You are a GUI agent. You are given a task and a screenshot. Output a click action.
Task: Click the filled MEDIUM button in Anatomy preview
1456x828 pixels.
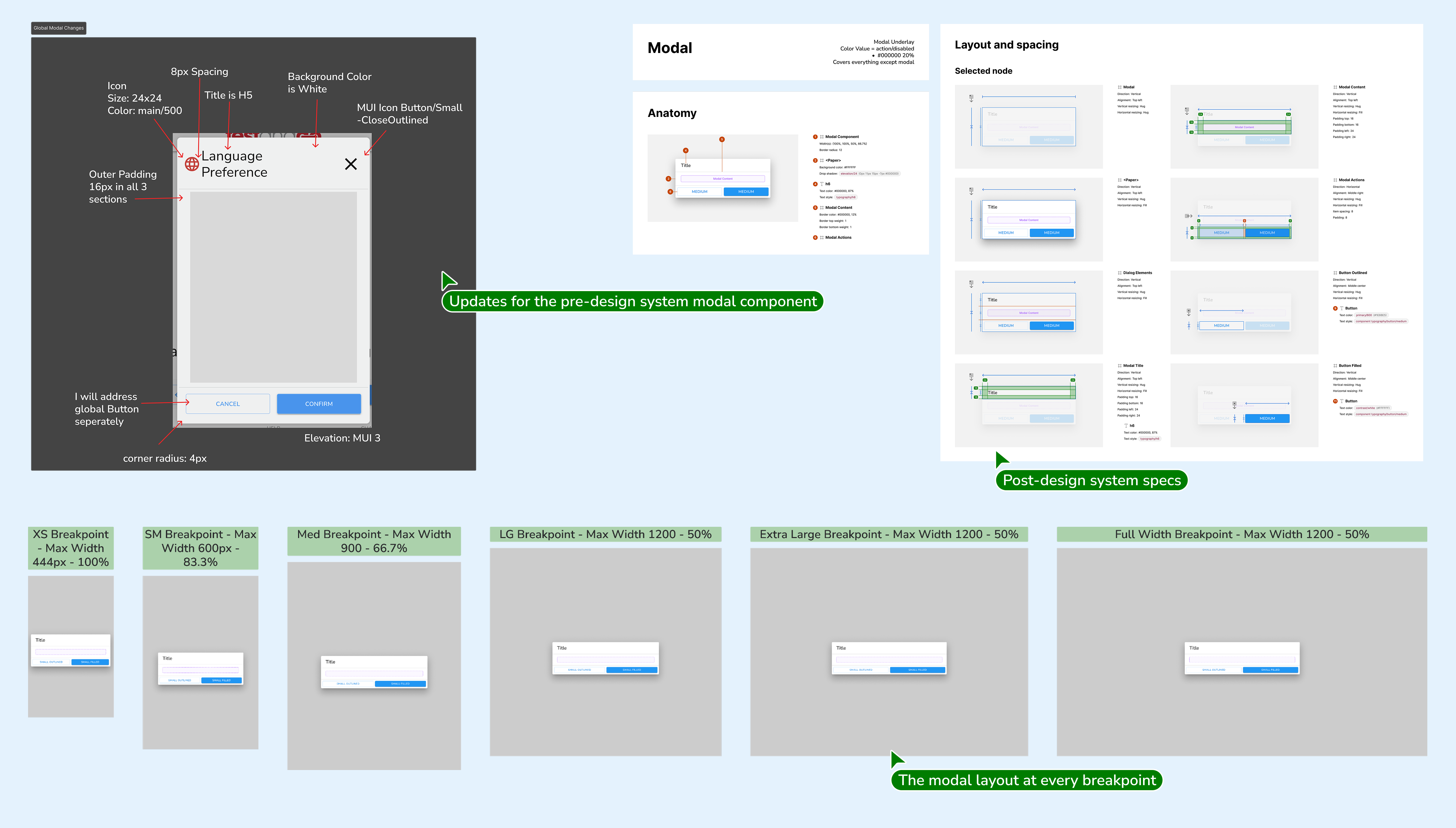point(746,192)
